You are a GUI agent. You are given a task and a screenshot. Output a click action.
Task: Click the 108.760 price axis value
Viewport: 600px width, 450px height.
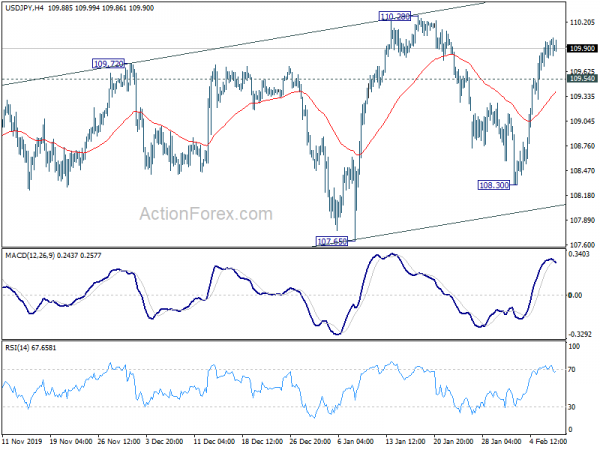click(x=582, y=146)
